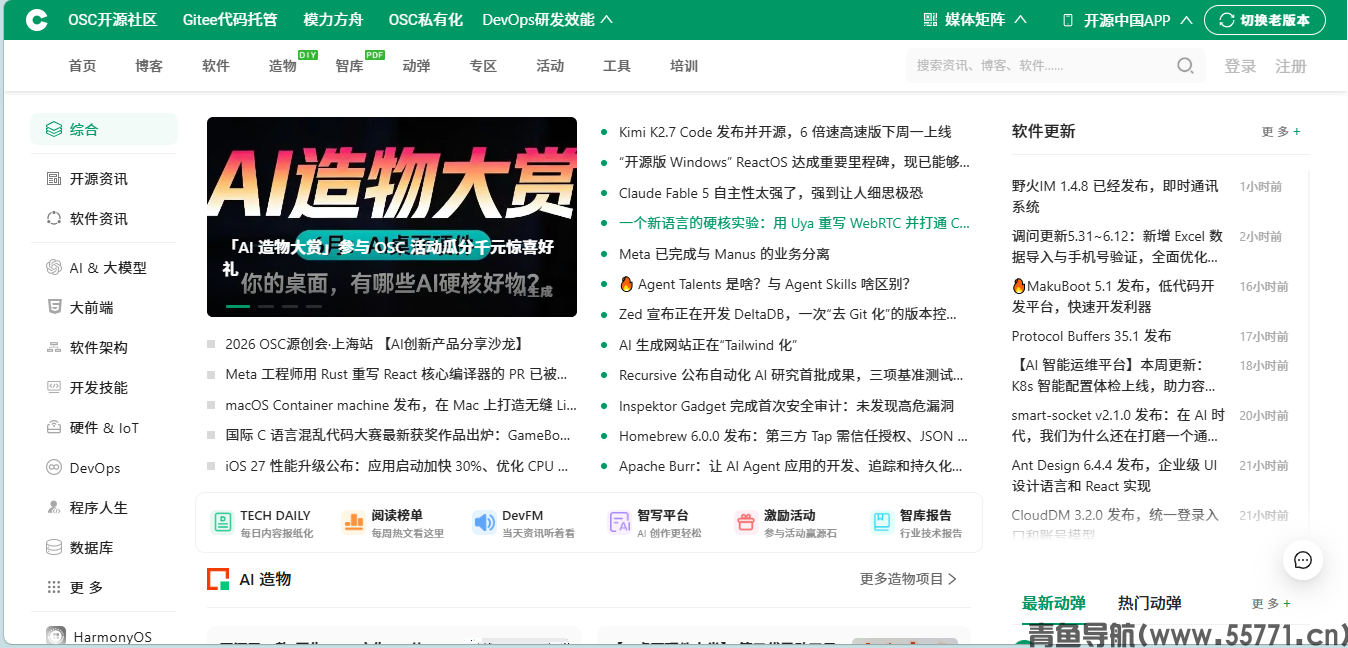
Task: Click the 阅读榜单 chart icon
Action: click(353, 522)
